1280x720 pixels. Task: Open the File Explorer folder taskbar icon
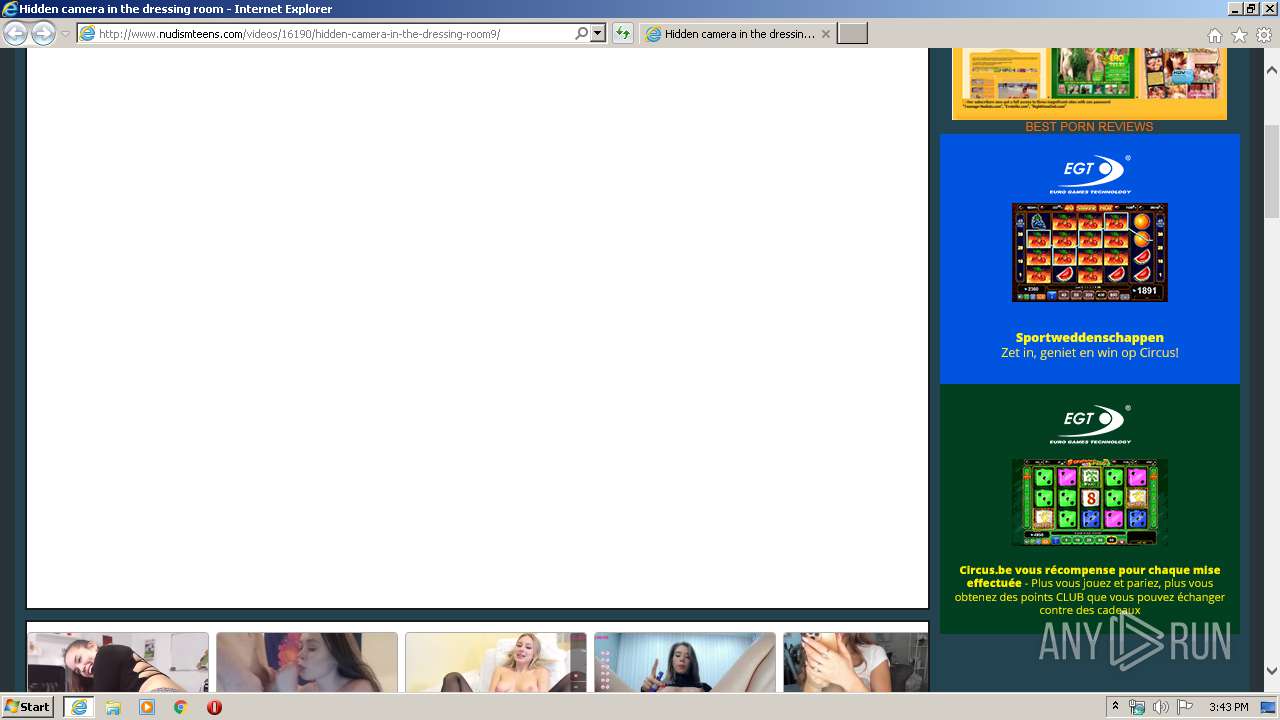113,707
